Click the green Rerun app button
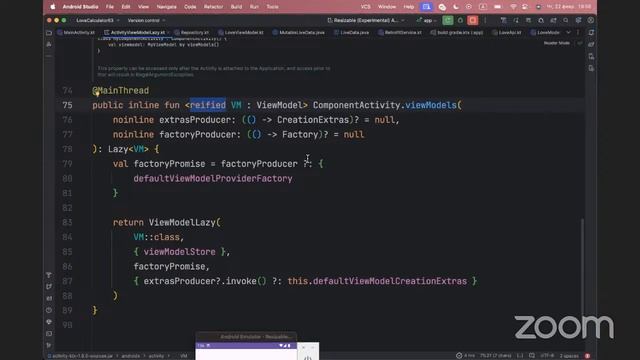The height and width of the screenshot is (360, 640). click(x=448, y=20)
